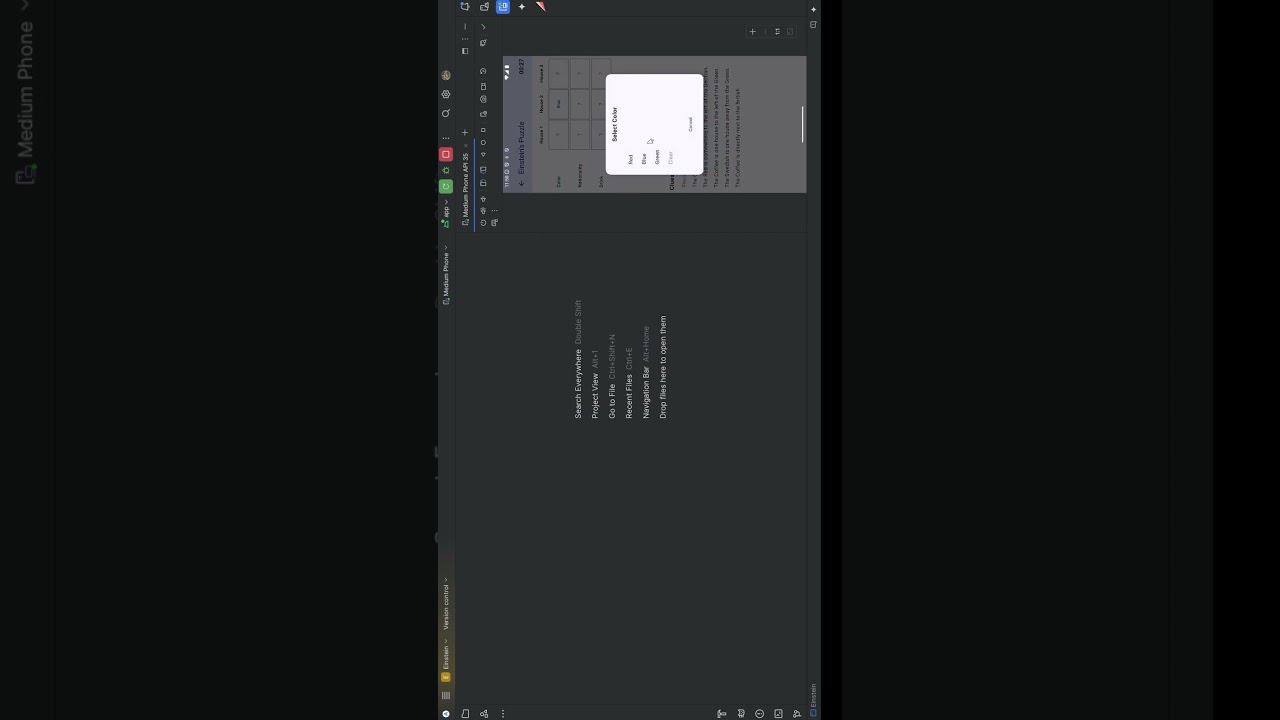Click emulator Overview square button

tap(483, 130)
